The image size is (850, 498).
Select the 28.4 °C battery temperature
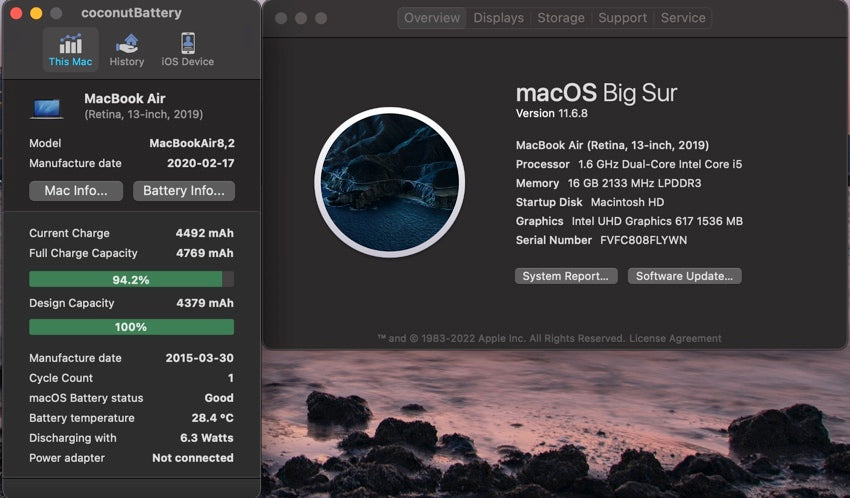pos(212,418)
